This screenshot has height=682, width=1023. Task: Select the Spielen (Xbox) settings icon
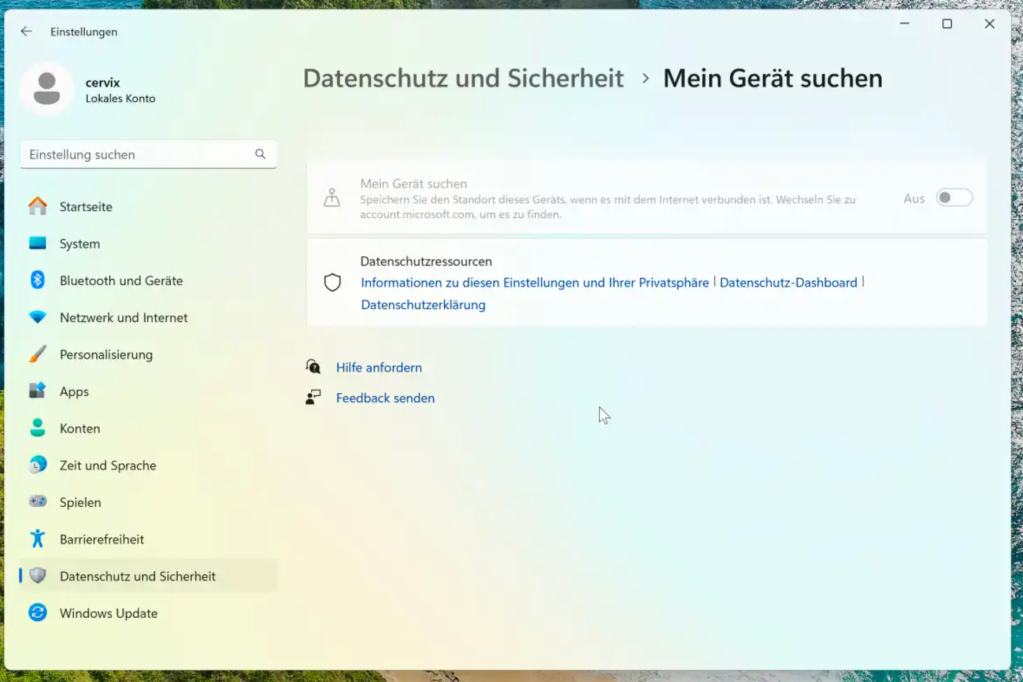36,502
